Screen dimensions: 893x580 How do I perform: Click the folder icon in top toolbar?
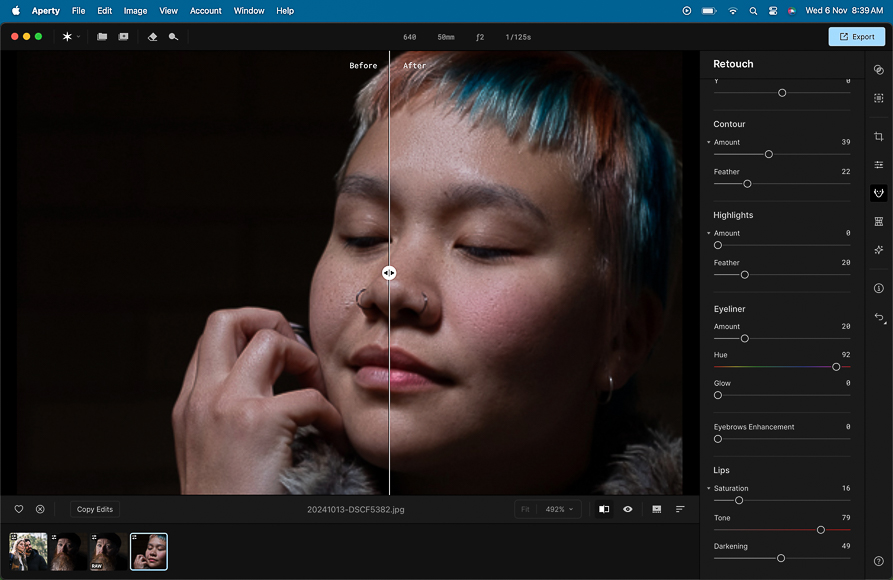[x=102, y=36]
